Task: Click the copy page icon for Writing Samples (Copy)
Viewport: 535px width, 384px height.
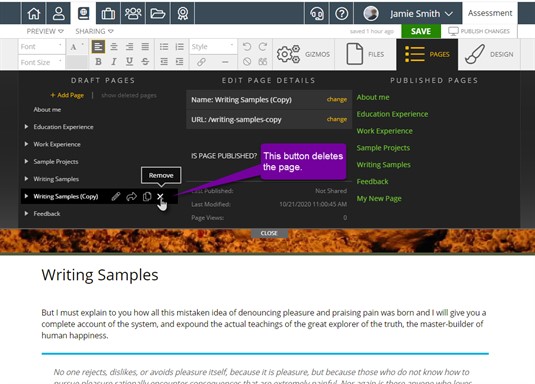Action: 147,197
